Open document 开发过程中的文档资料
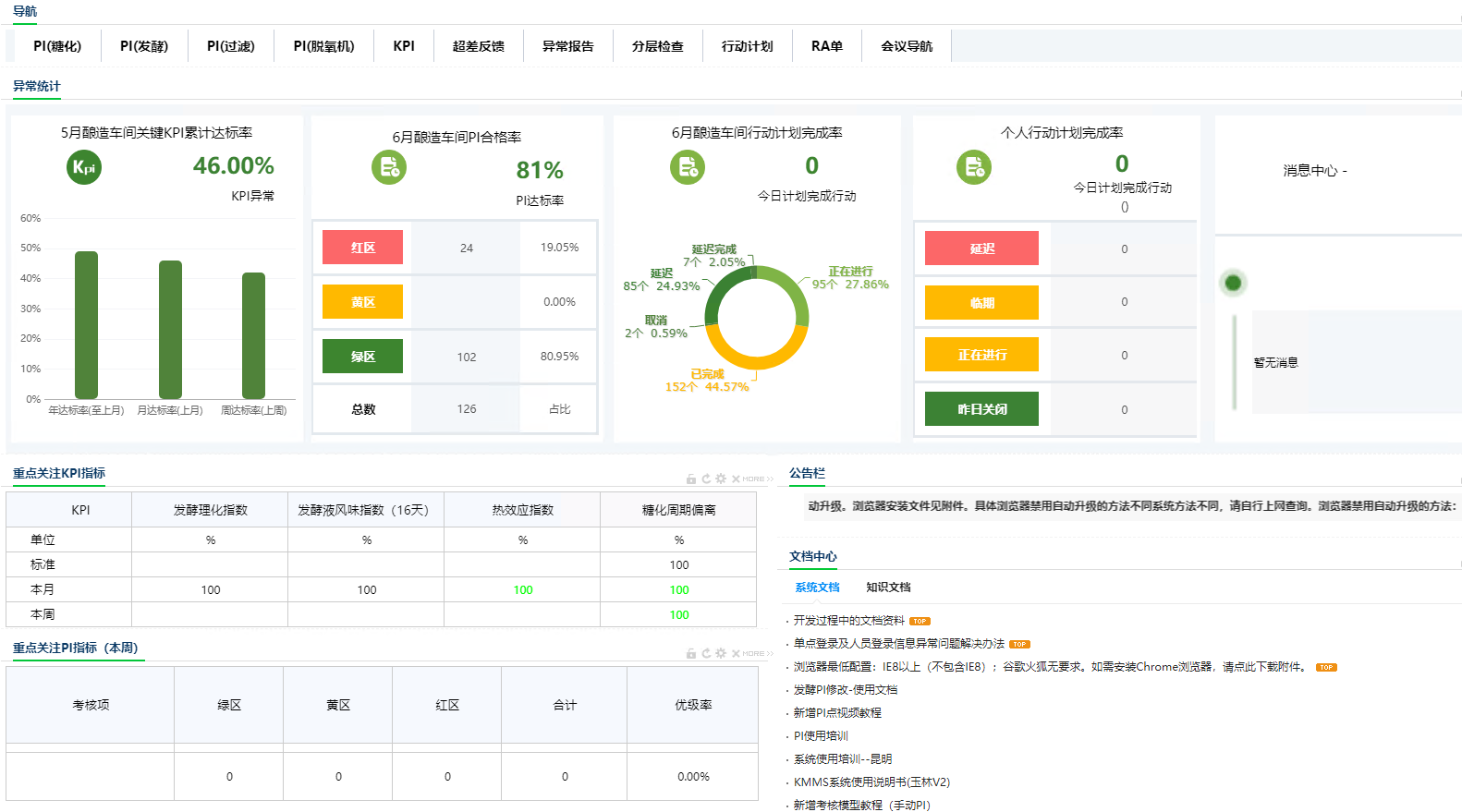The height and width of the screenshot is (812, 1462). [x=849, y=621]
